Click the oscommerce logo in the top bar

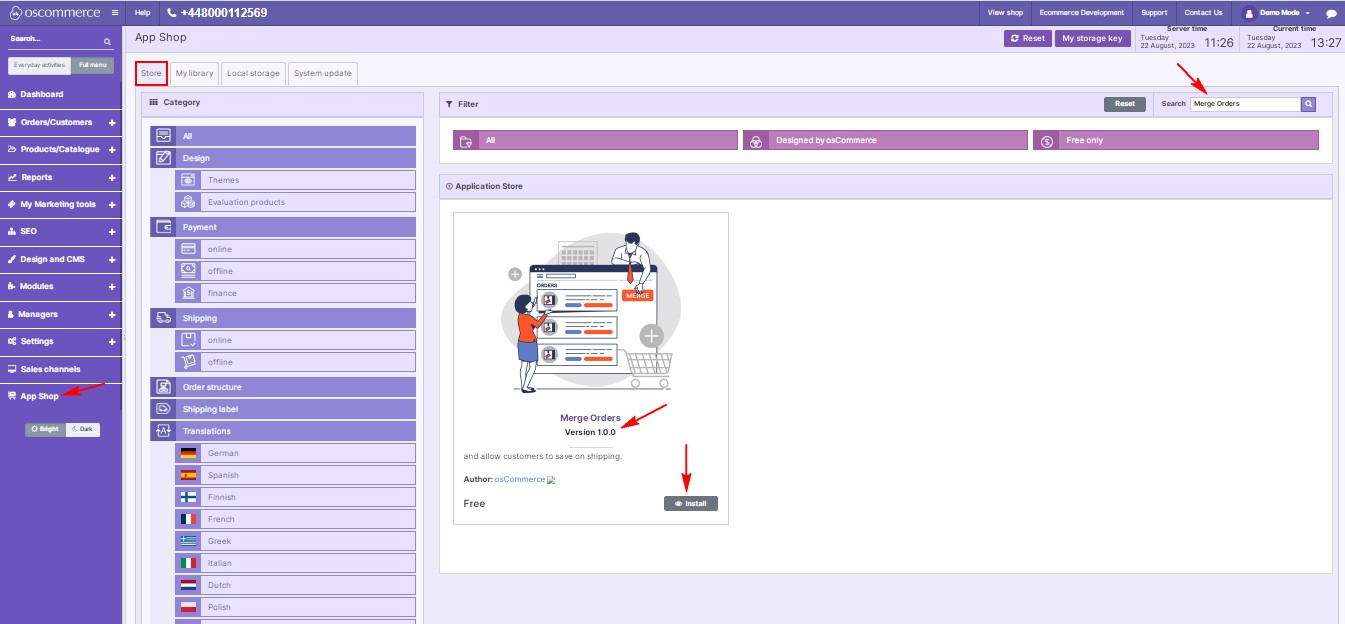(x=55, y=12)
